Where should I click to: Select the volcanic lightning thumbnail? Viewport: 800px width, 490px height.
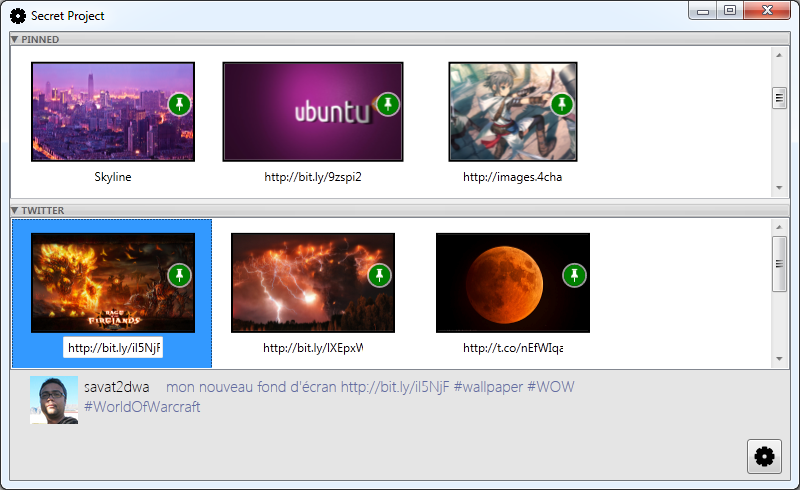(x=313, y=283)
